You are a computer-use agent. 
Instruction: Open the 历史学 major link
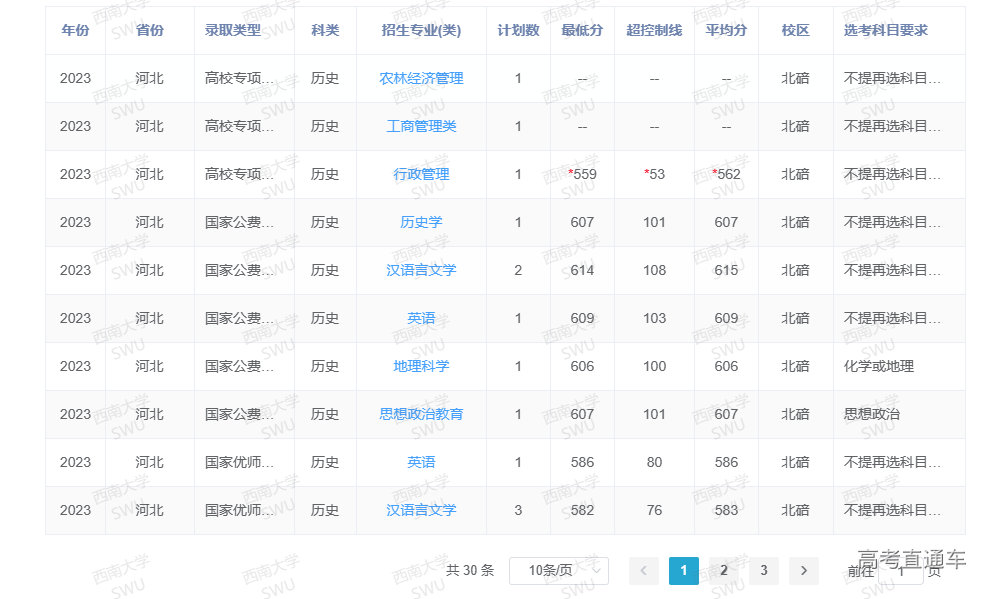click(x=421, y=222)
